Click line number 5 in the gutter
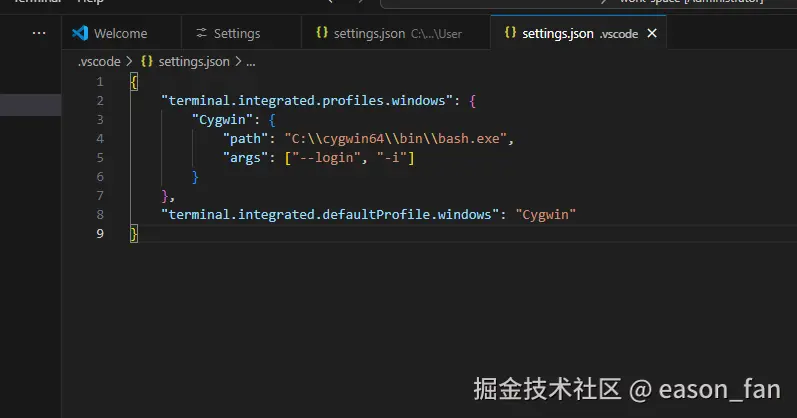This screenshot has height=418, width=797. tap(100, 158)
